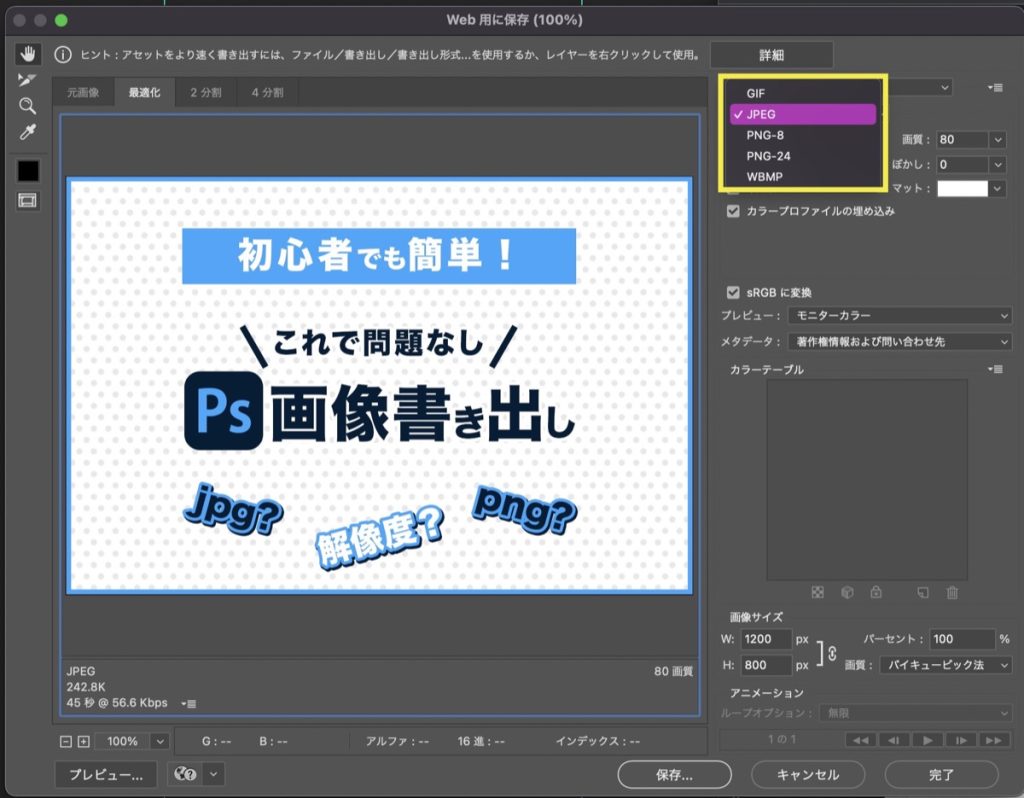The height and width of the screenshot is (798, 1024).
Task: Click the optimized image preview
Action: tap(379, 386)
